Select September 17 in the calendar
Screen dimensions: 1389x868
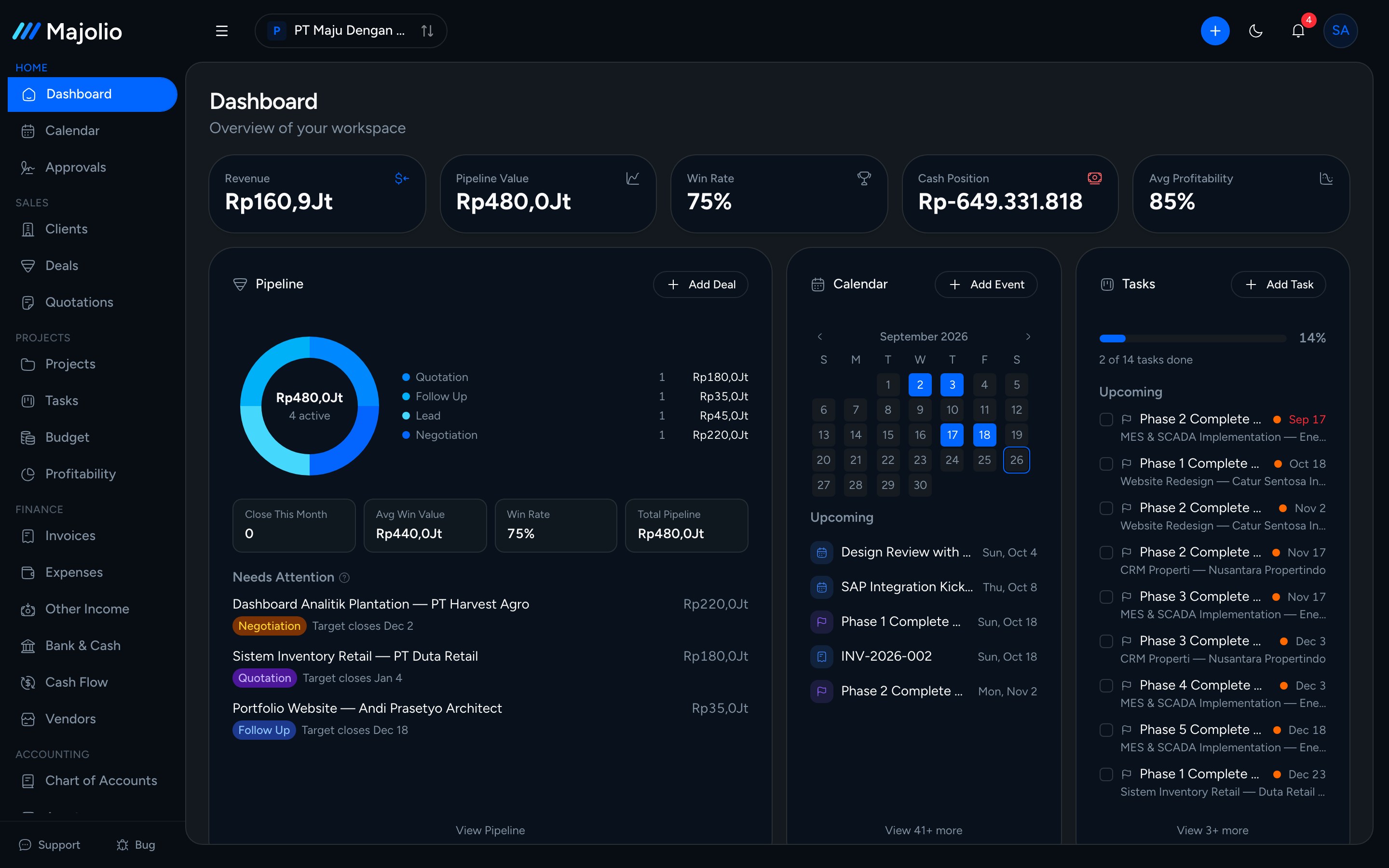point(952,435)
